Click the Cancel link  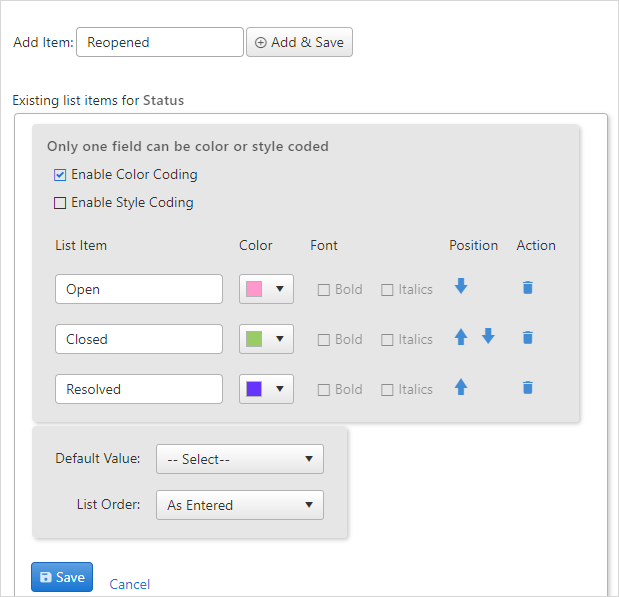[129, 584]
